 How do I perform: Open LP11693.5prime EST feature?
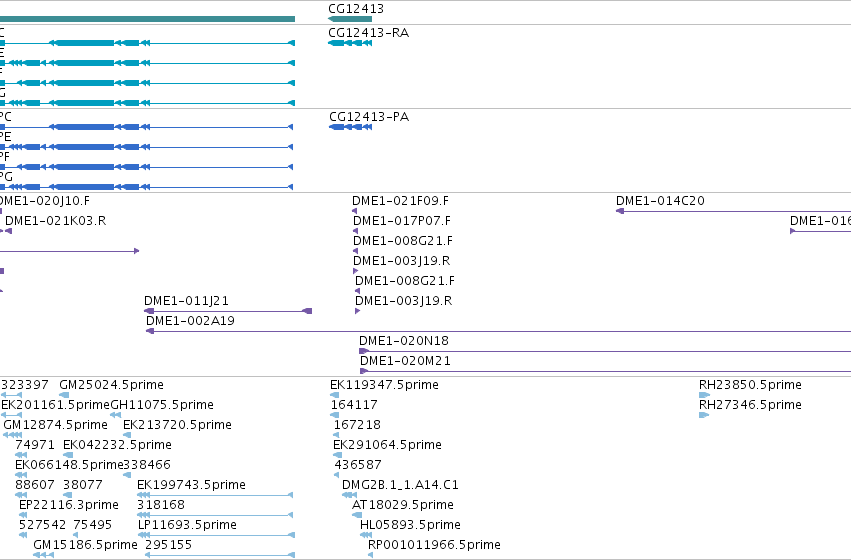(216, 535)
